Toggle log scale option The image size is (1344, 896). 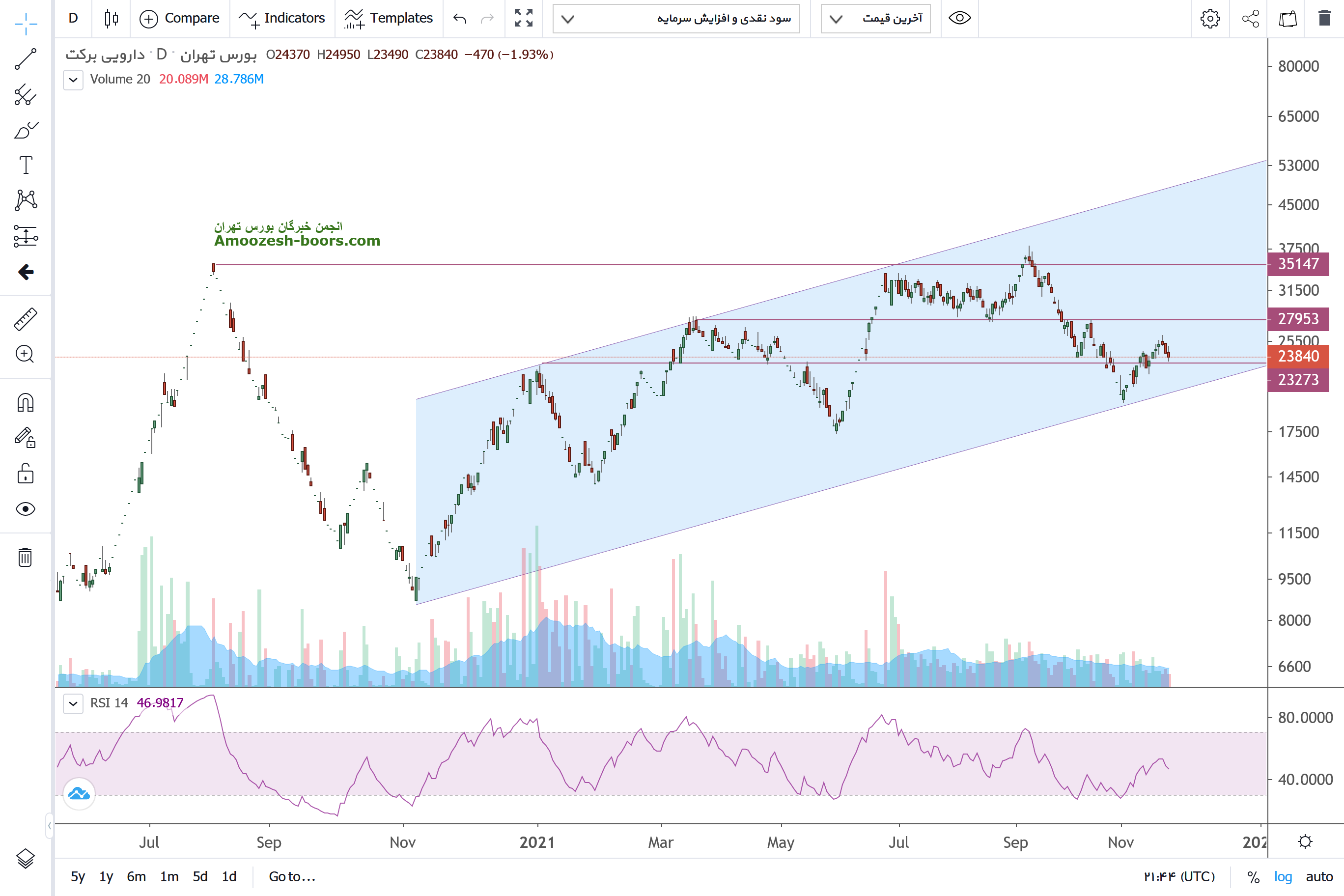(x=1283, y=876)
